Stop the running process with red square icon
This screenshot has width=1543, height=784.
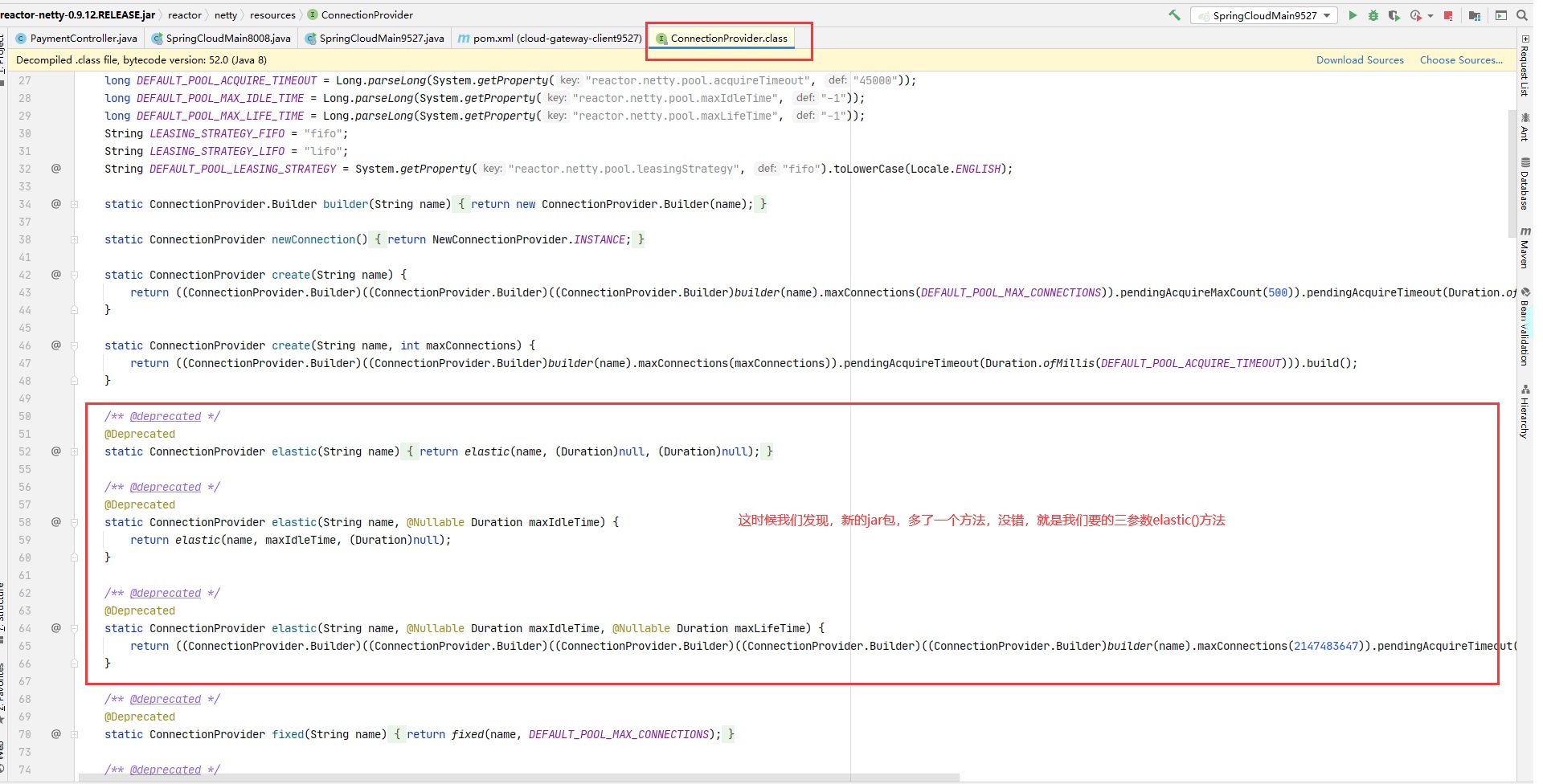click(1447, 15)
